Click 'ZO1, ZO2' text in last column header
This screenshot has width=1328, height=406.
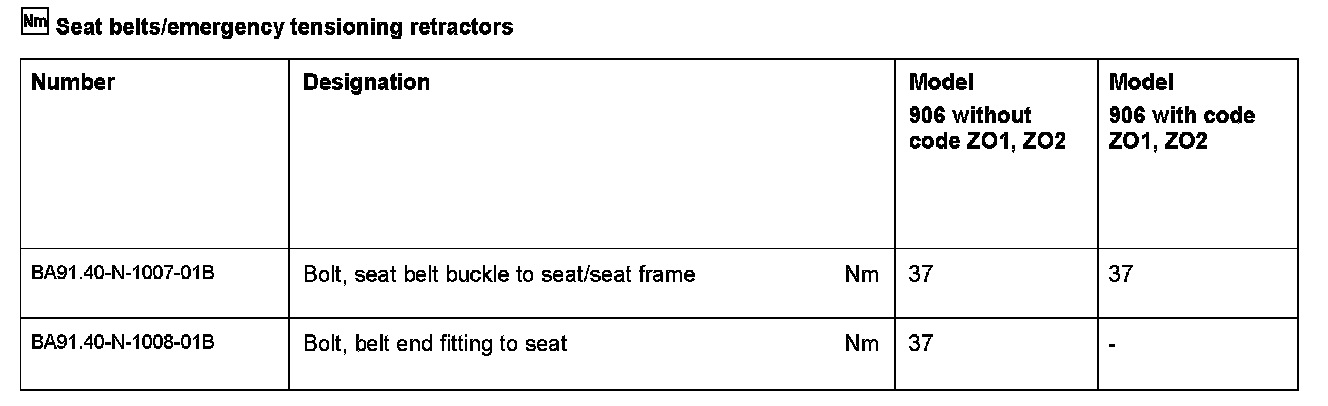tap(1158, 142)
